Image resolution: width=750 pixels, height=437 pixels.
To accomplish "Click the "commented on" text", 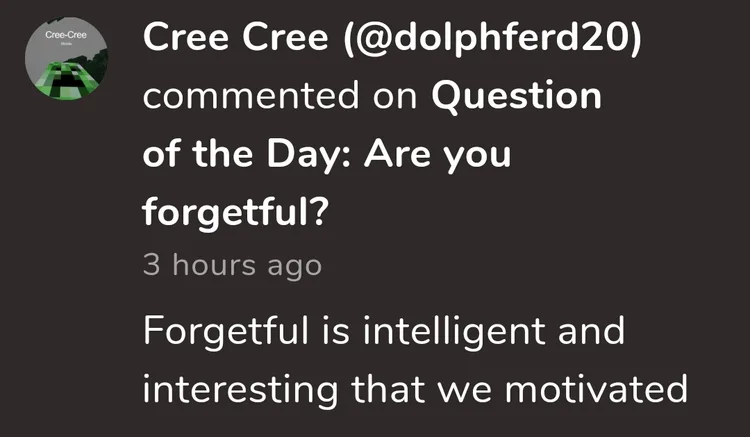I will pos(281,99).
